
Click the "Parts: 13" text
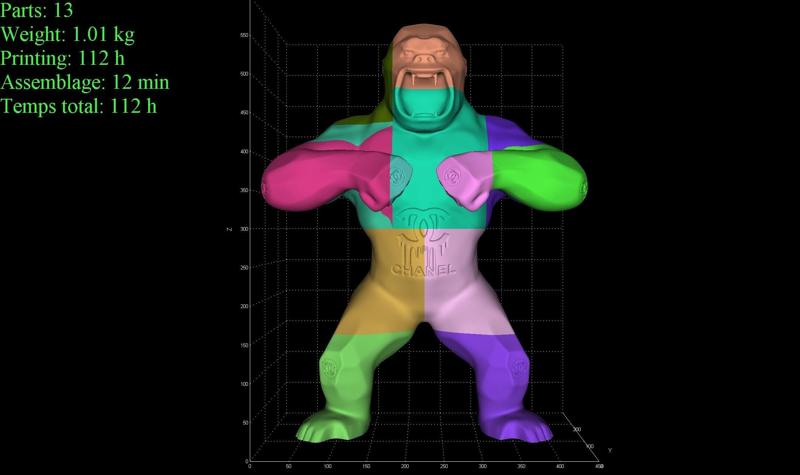[x=36, y=10]
